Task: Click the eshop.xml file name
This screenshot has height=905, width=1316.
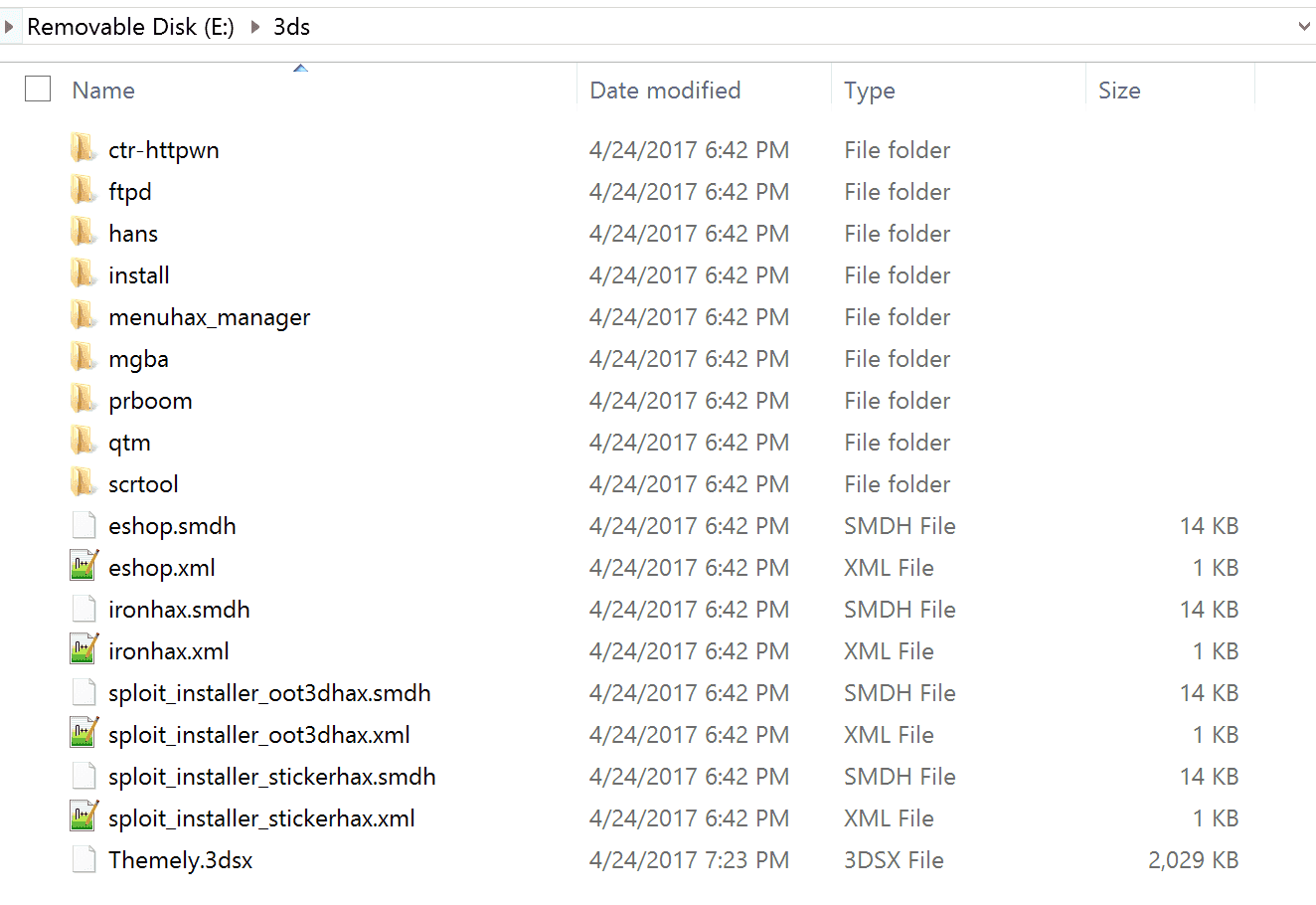Action: click(x=162, y=568)
